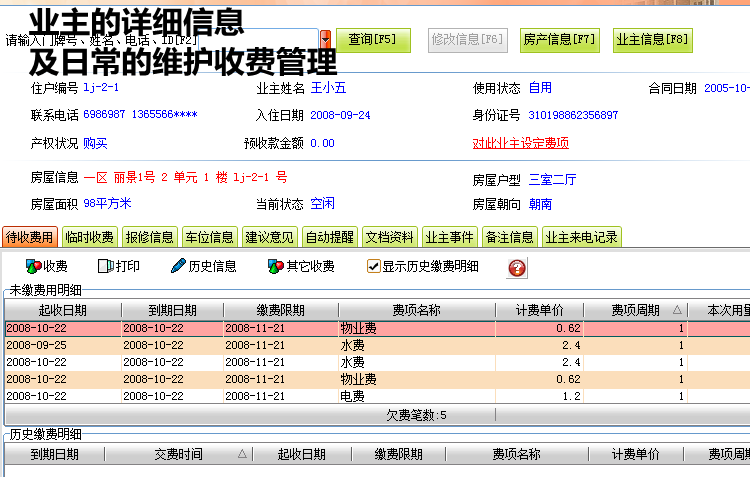Click unpaid table 缴费限期 column header
This screenshot has height=477, width=750.
coord(281,310)
